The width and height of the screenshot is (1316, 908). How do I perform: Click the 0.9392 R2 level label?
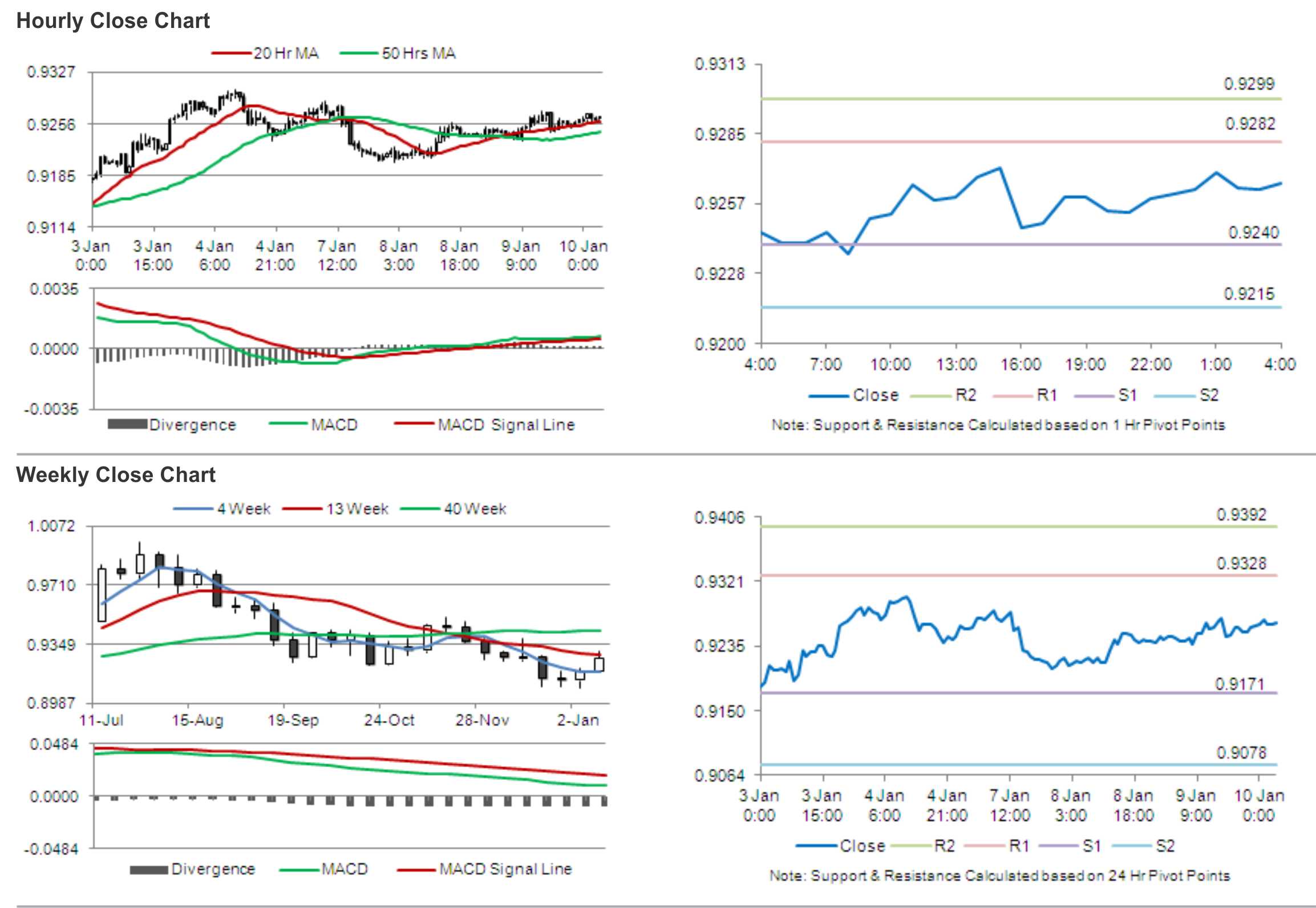point(1241,515)
